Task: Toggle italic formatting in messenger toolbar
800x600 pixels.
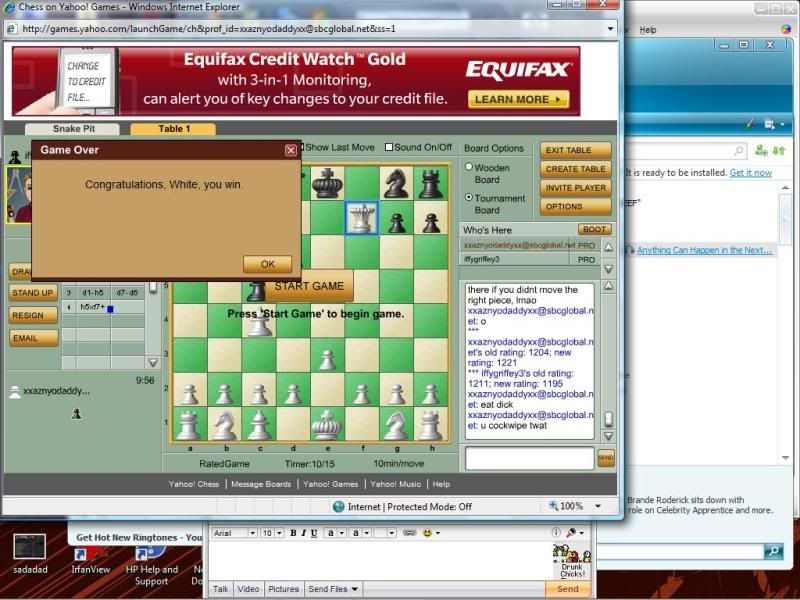Action: tap(304, 533)
